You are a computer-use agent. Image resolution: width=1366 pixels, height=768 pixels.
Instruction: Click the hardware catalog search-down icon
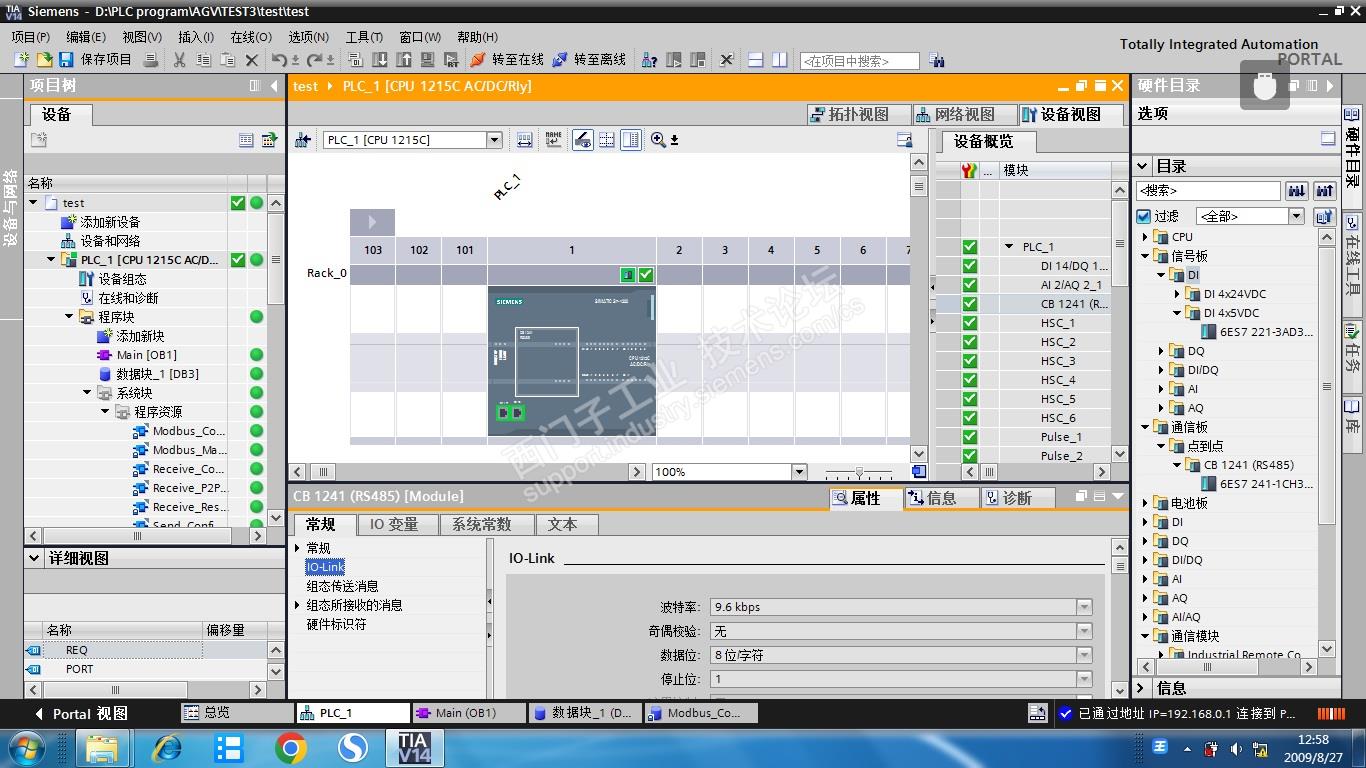(1297, 190)
